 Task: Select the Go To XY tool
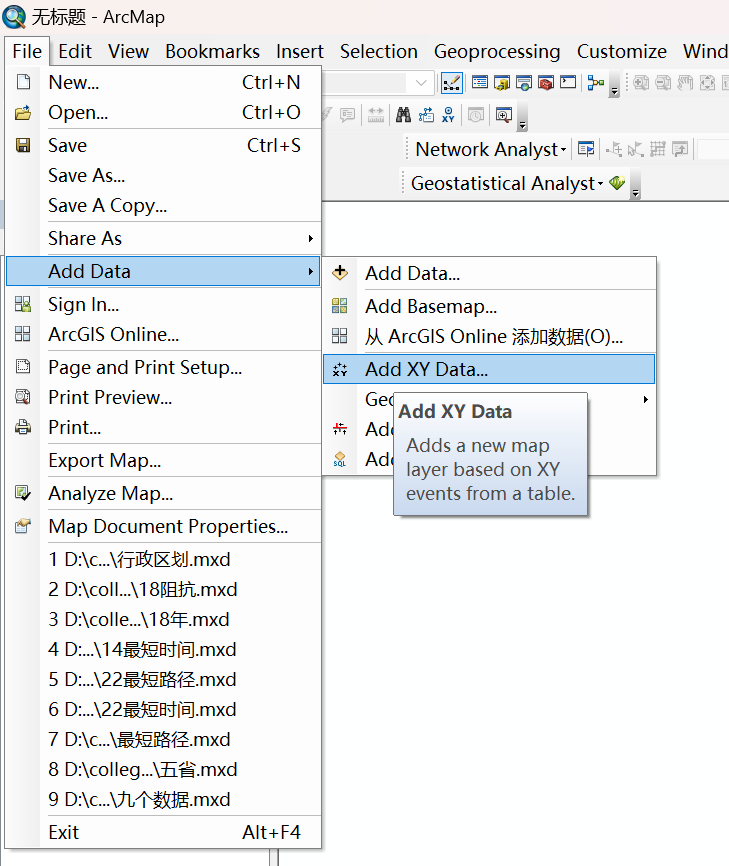pos(448,115)
